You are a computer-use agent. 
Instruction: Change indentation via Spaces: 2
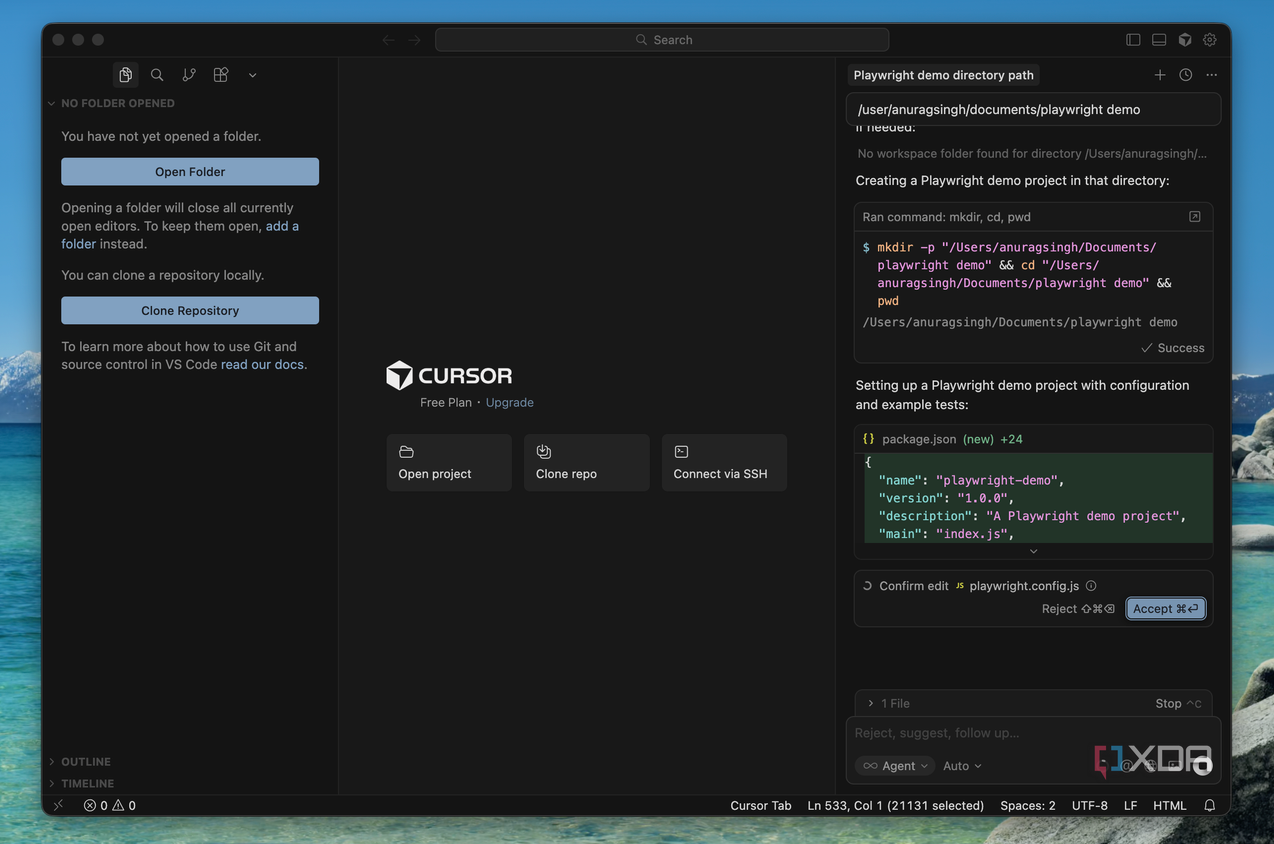[x=1028, y=805]
